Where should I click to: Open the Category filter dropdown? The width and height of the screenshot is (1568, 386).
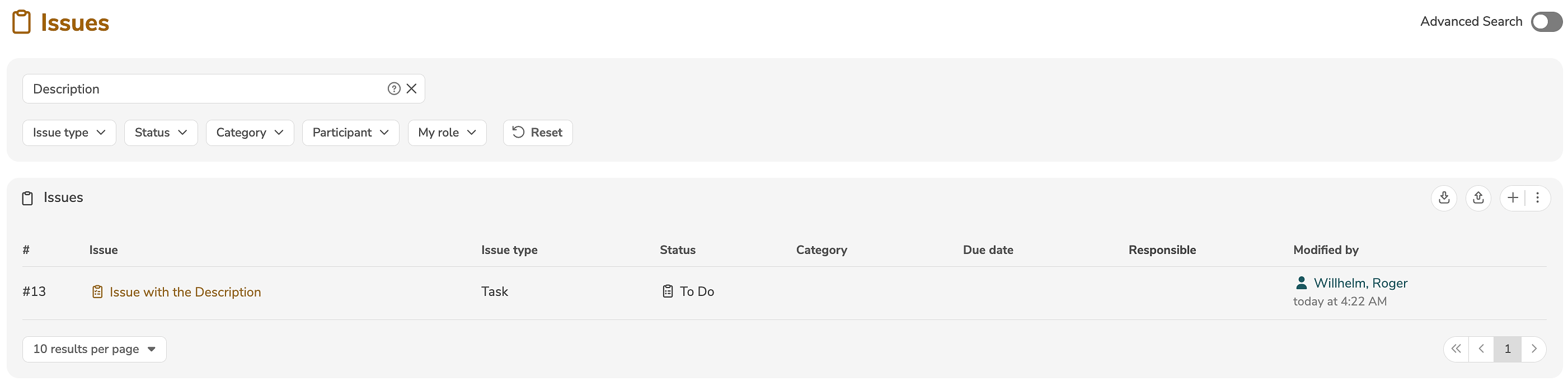250,133
